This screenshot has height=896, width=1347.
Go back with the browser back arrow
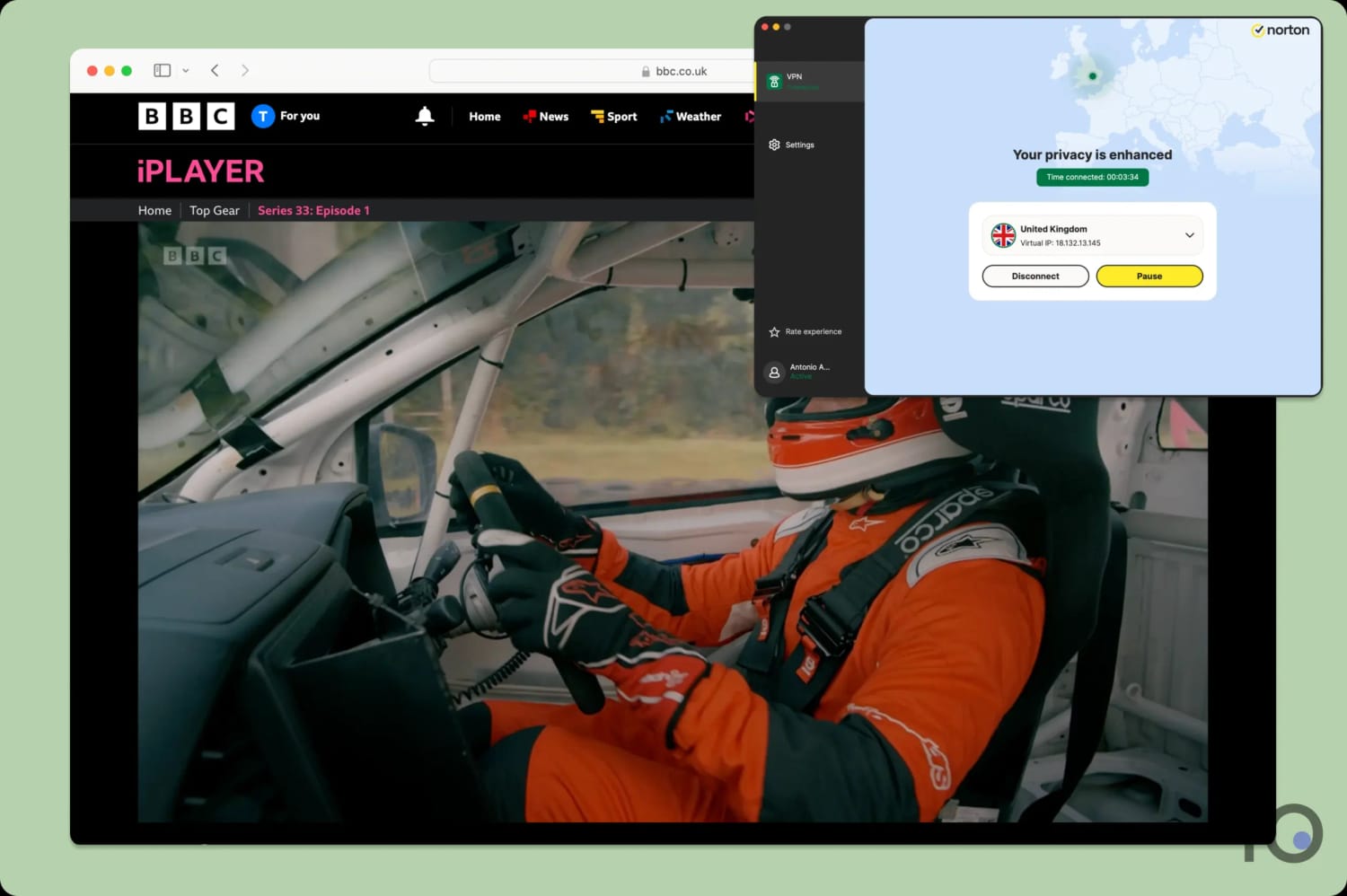[215, 70]
